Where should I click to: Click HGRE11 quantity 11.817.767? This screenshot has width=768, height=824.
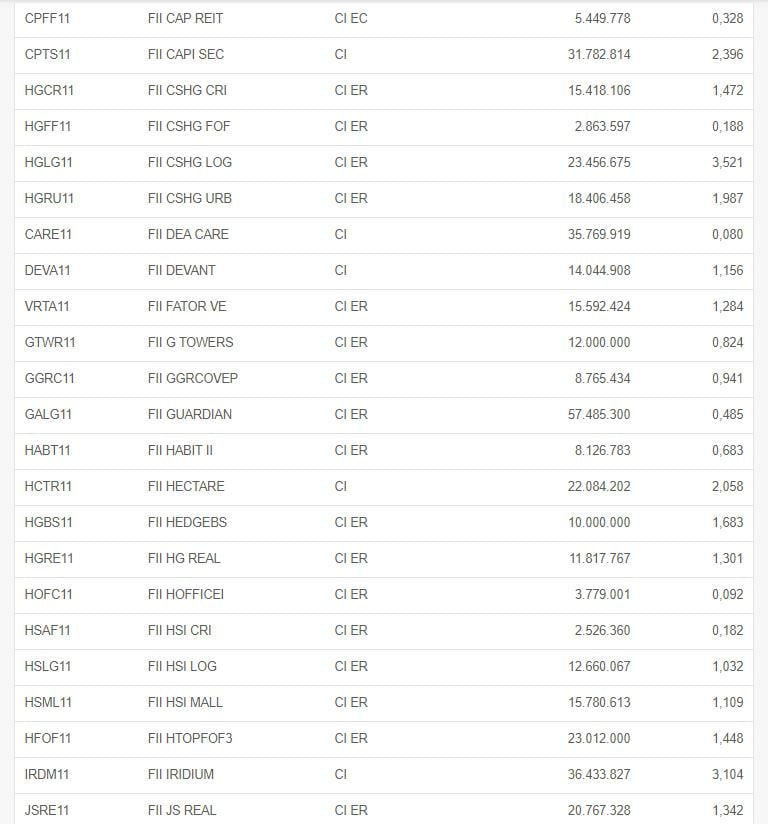coord(599,559)
